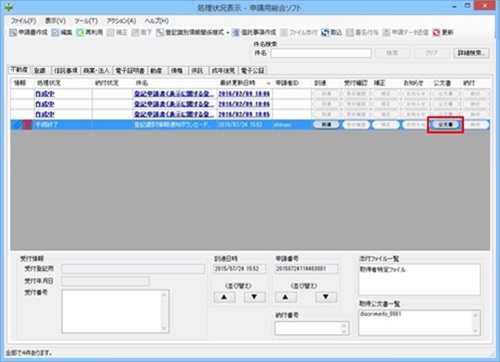Click the 受付番号 text area
The width and height of the screenshot is (500, 362).
pos(112,311)
